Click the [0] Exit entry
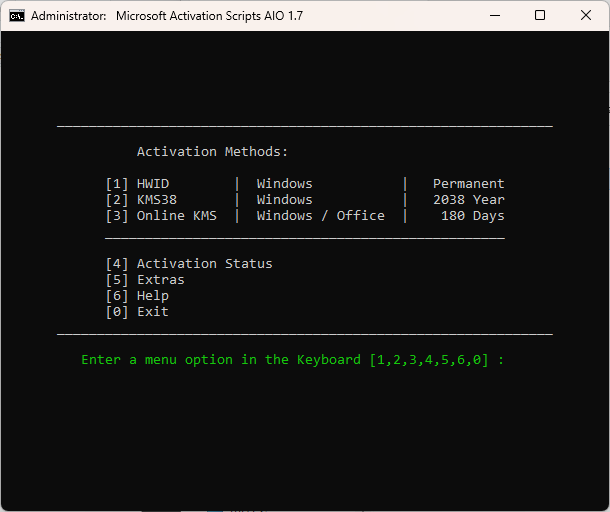The image size is (610, 512). tap(137, 312)
